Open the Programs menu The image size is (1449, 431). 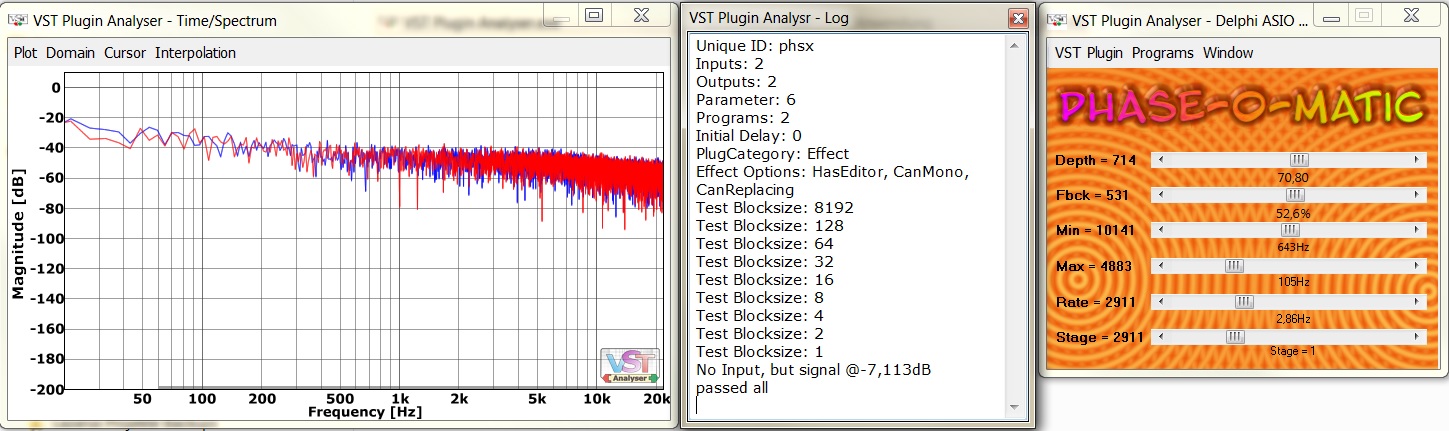point(1162,53)
